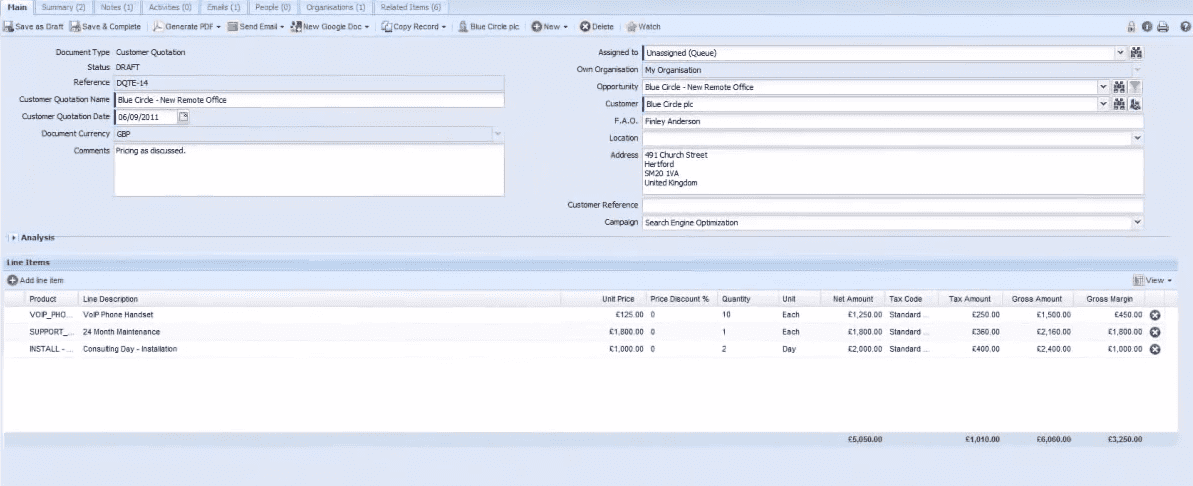Remove the VoIP Phone Handset line item
The height and width of the screenshot is (486, 1193).
[x=1155, y=315]
